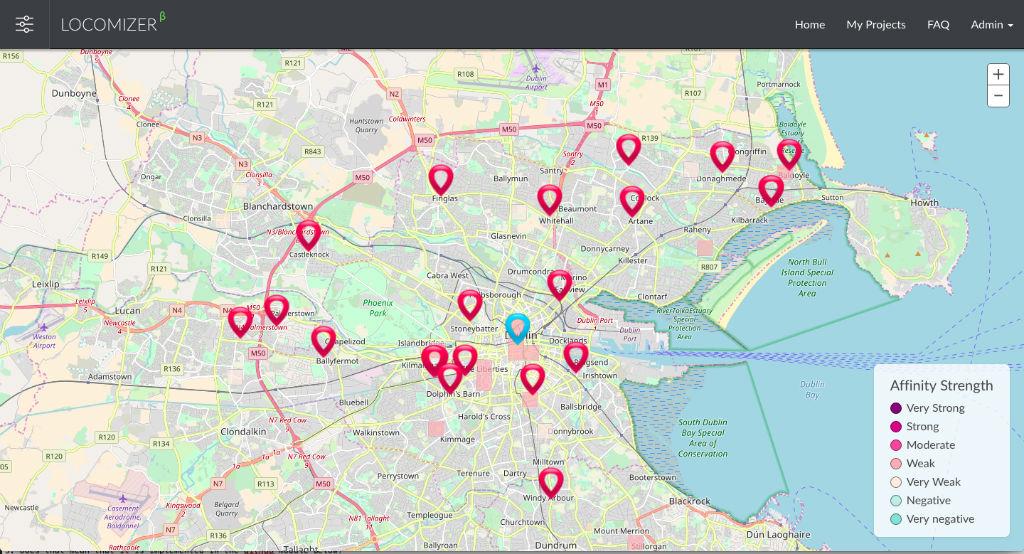Select the map pin near Castleknock
The image size is (1024, 554).
308,233
